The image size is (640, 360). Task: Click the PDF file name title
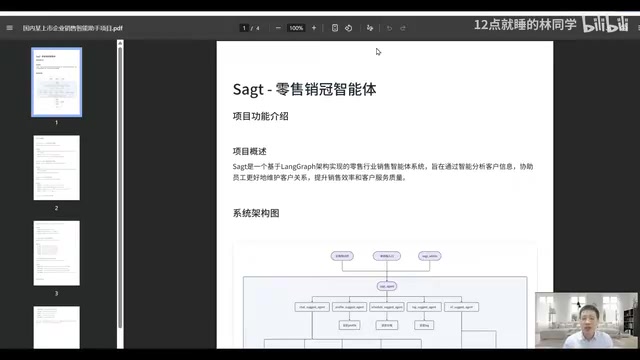tap(73, 28)
